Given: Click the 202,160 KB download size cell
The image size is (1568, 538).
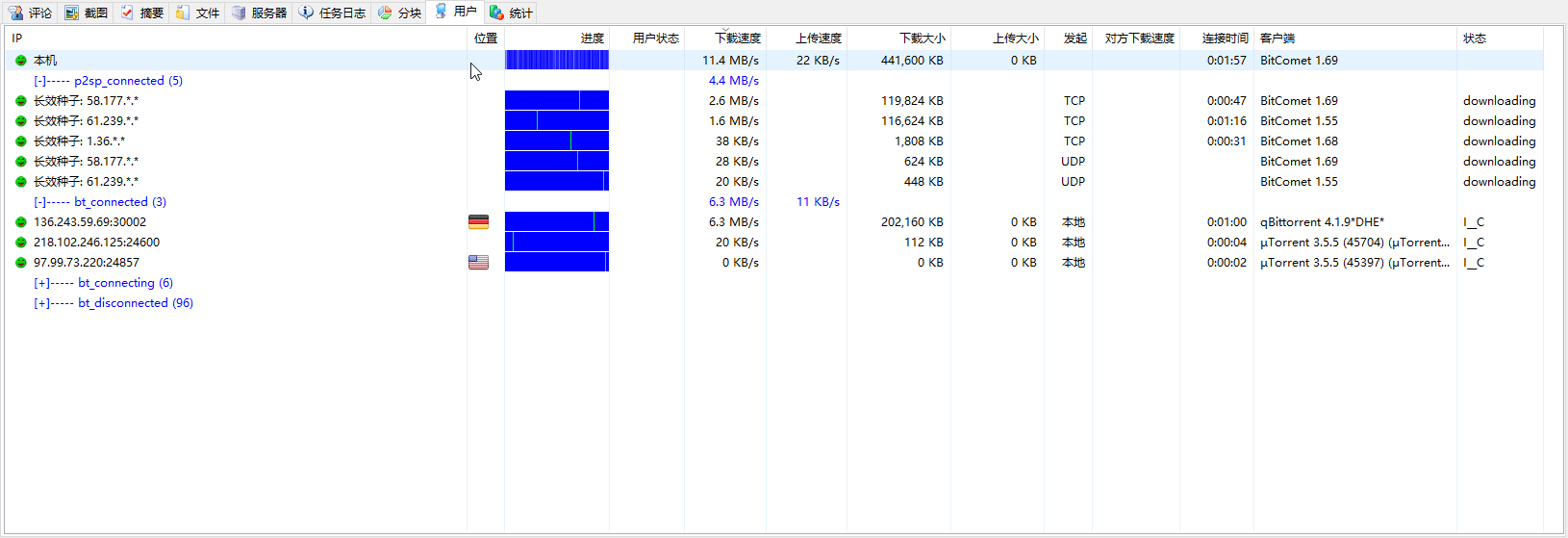Looking at the screenshot, I should pyautogui.click(x=912, y=222).
